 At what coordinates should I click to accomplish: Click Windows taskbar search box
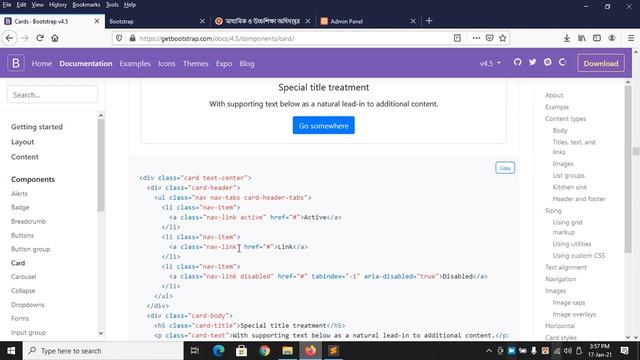pos(103,351)
